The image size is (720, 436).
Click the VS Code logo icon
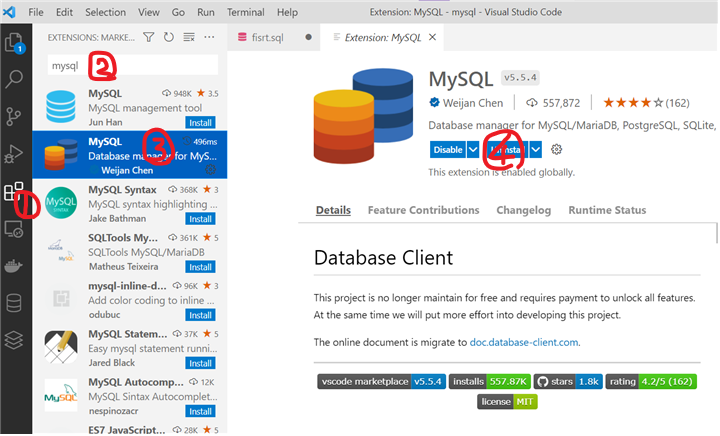coord(9,12)
